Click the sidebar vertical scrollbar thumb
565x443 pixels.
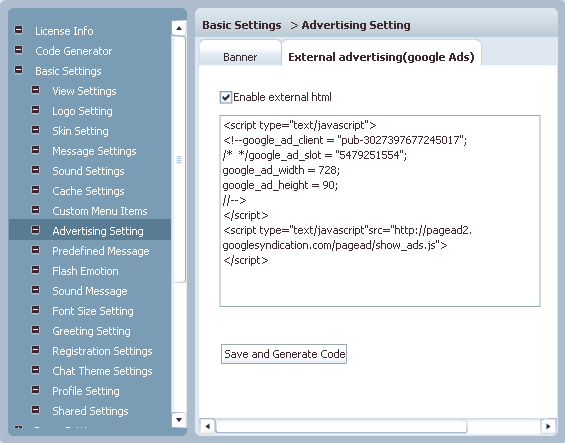tap(179, 159)
